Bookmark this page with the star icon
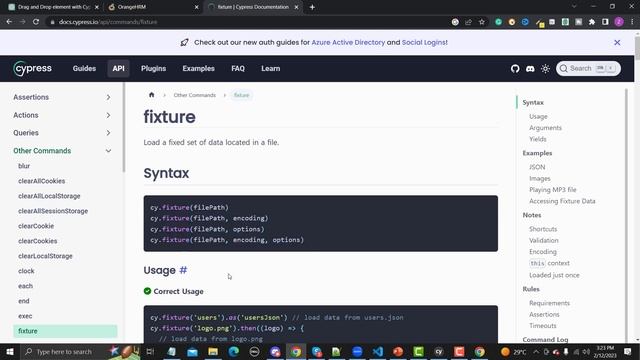This screenshot has width=640, height=360. coord(482,22)
